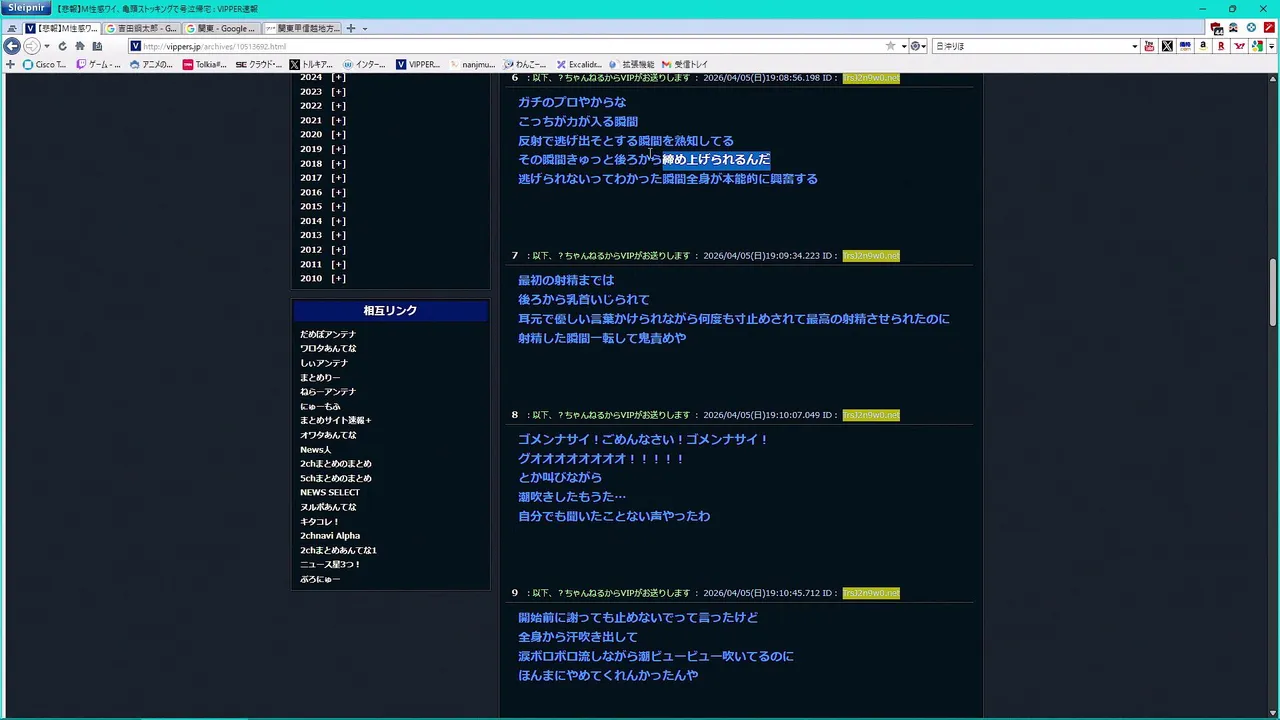Expand the 2019 archive year
Image resolution: width=1280 pixels, height=720 pixels.
[x=338, y=149]
